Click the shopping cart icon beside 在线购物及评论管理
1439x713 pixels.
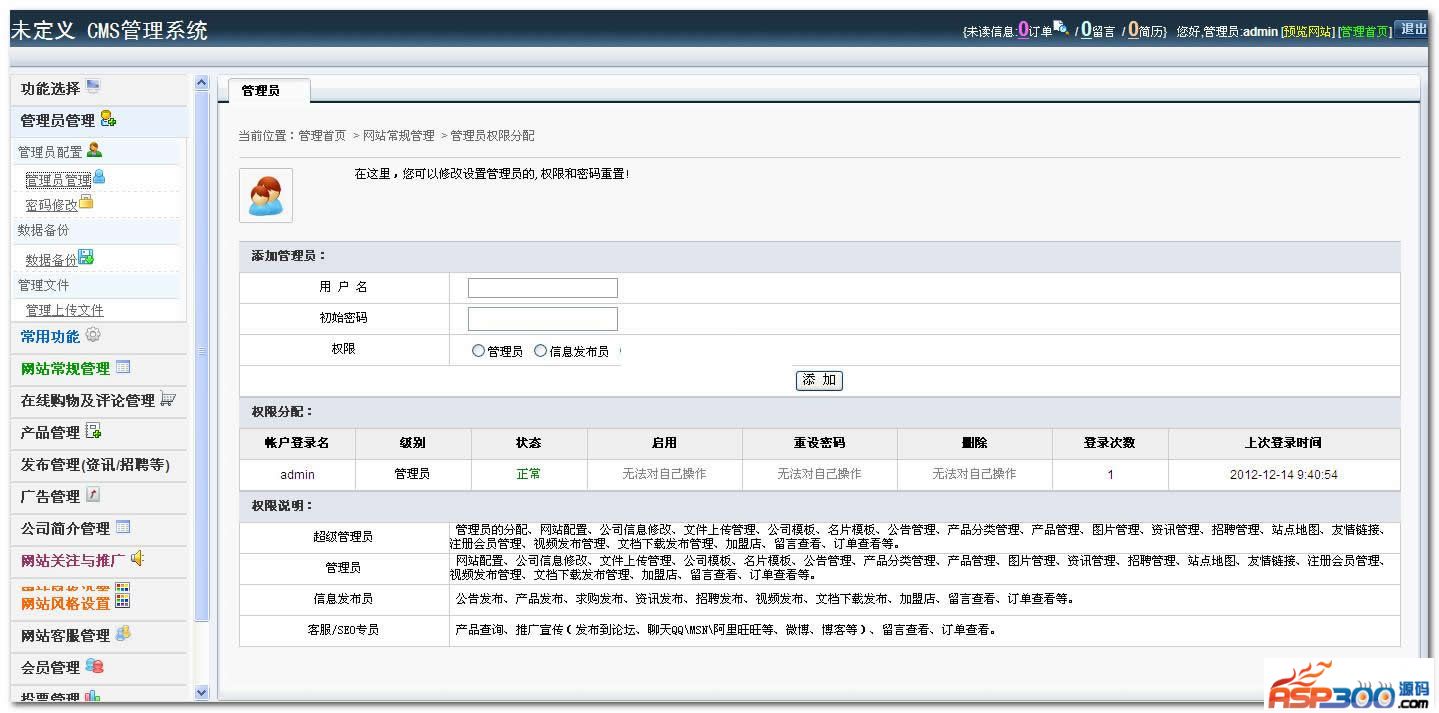168,399
